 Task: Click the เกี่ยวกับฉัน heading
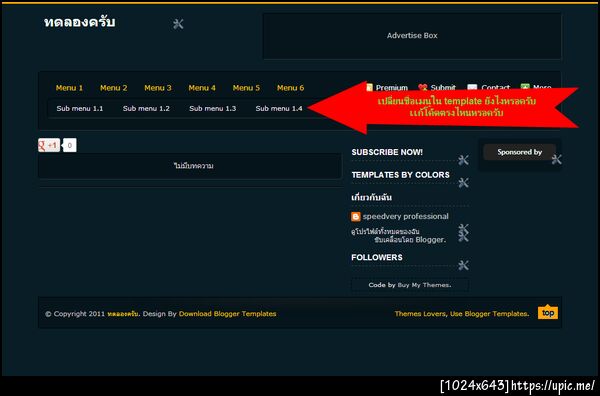[371, 197]
